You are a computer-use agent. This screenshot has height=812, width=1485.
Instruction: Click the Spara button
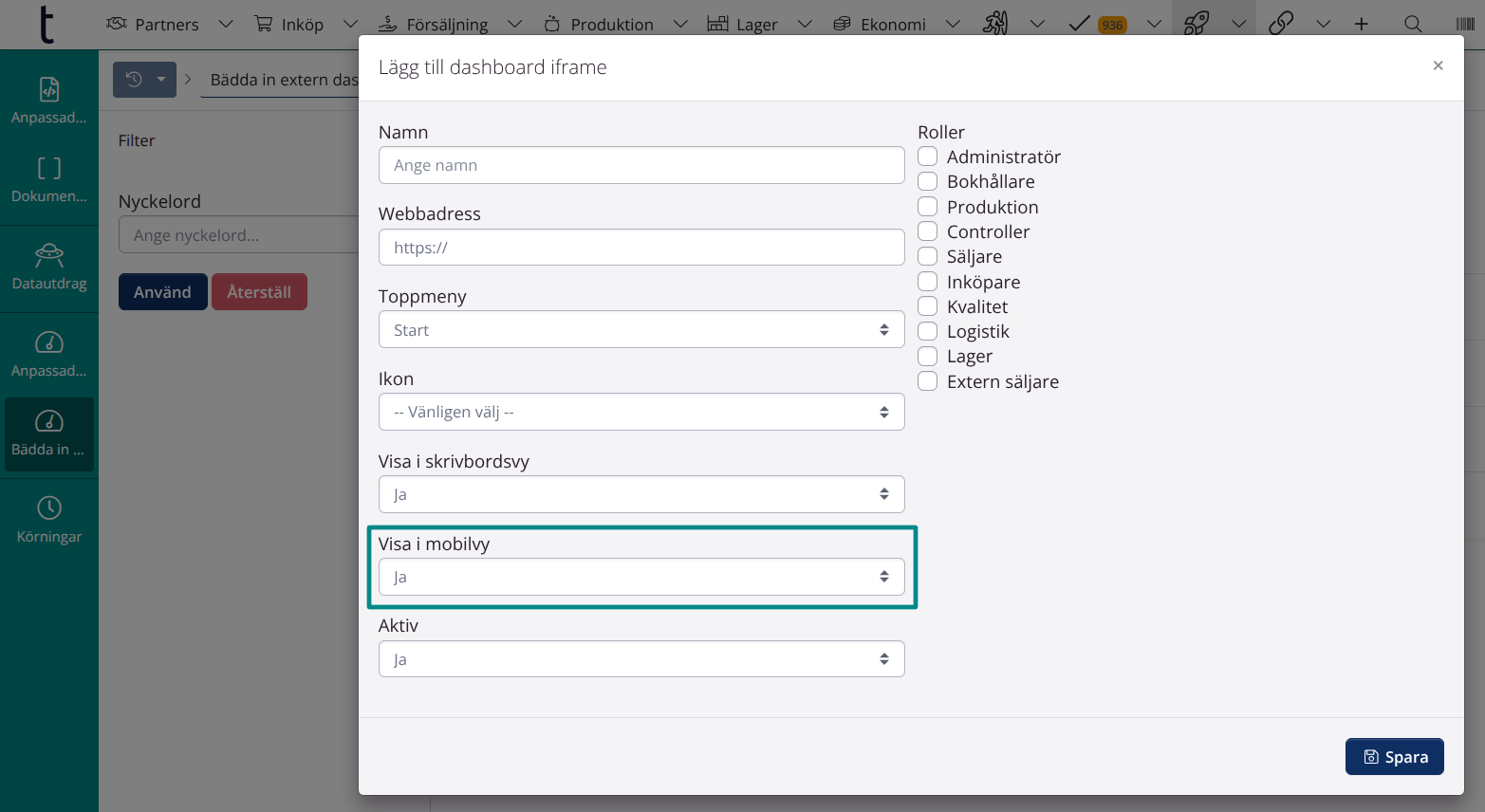point(1394,757)
